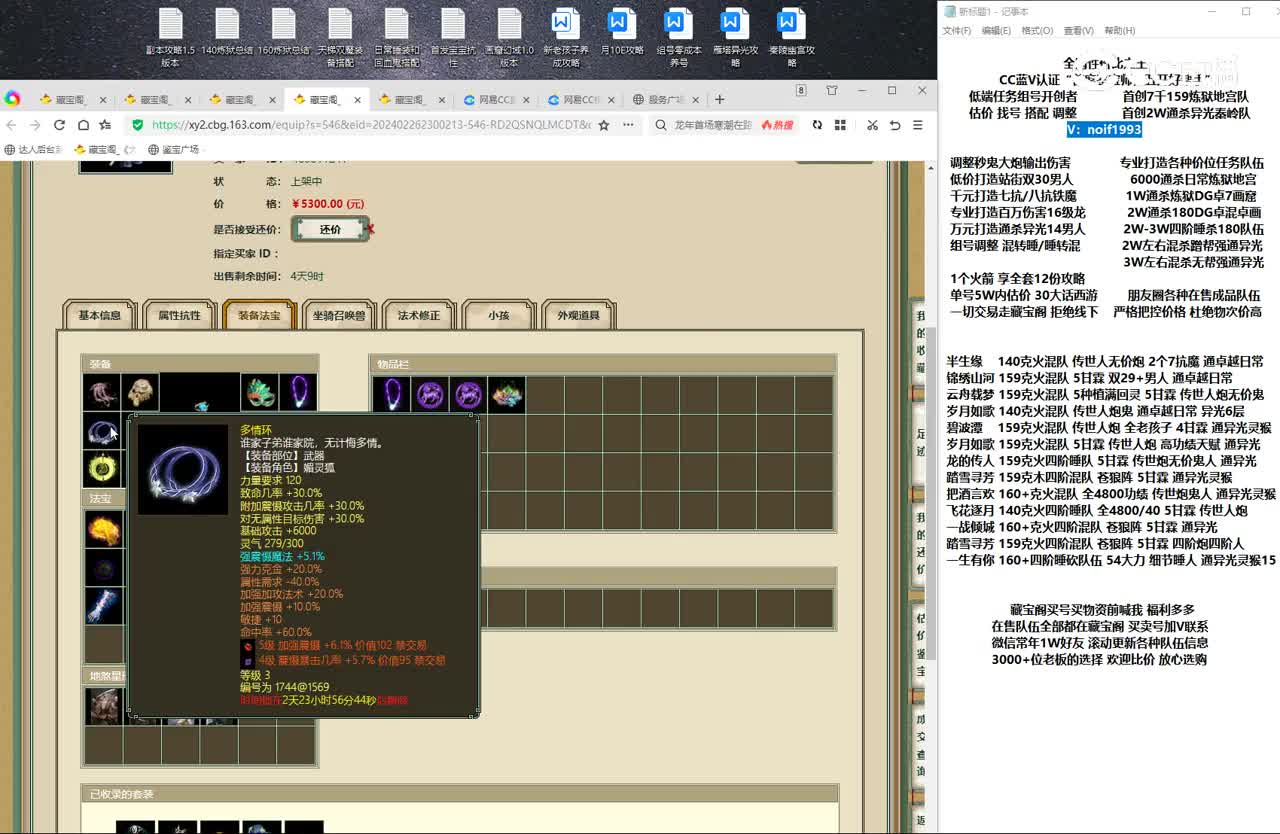Click the ¥5300.00 price text
The height and width of the screenshot is (834, 1280).
pyautogui.click(x=329, y=204)
